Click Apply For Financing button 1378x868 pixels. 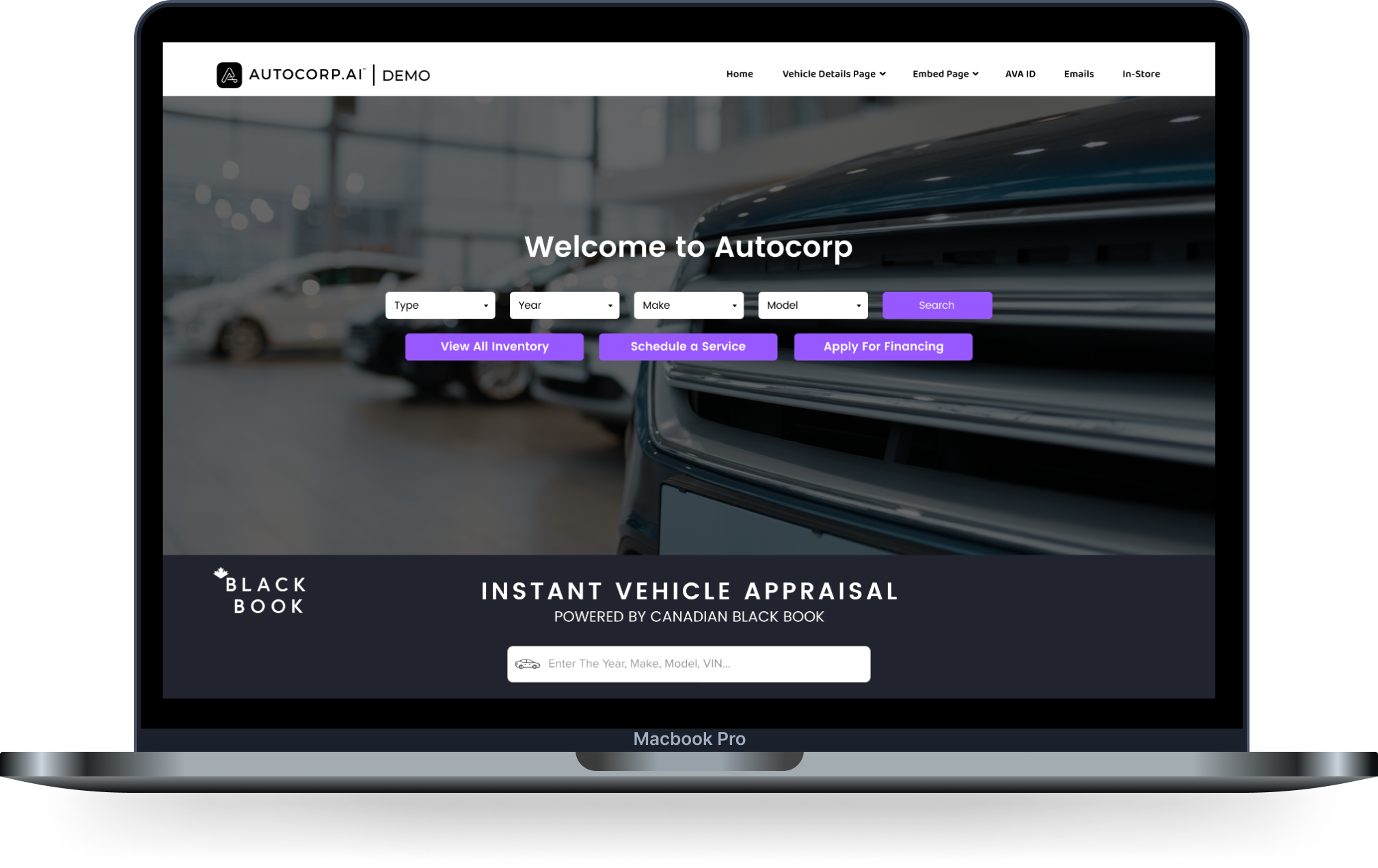click(883, 347)
